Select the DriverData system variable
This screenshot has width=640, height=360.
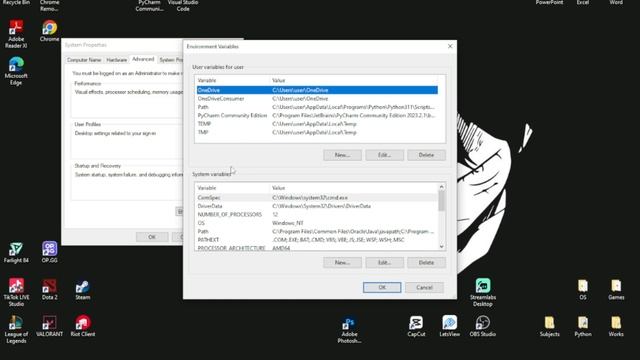(x=317, y=206)
